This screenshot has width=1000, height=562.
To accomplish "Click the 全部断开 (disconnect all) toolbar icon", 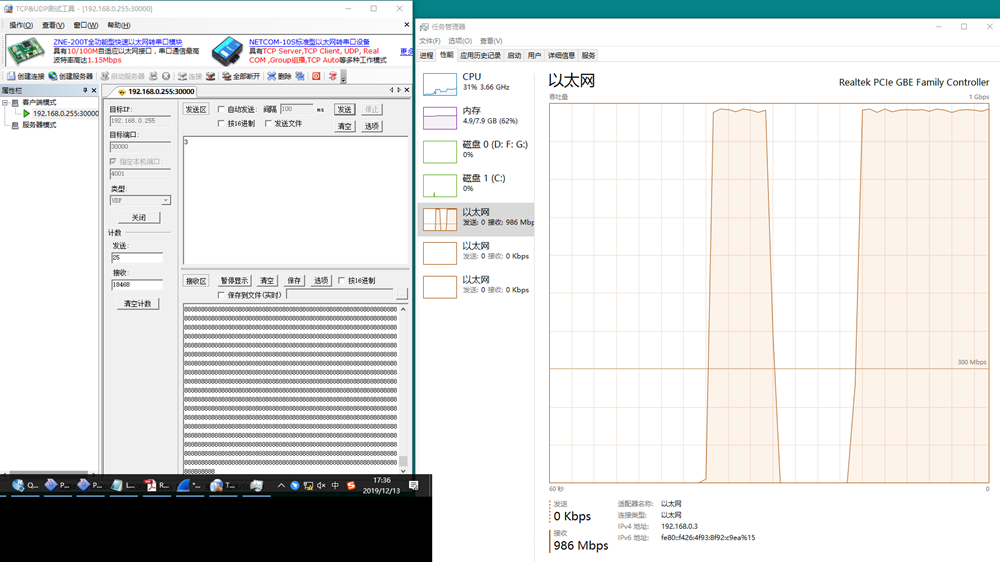I will [x=227, y=76].
